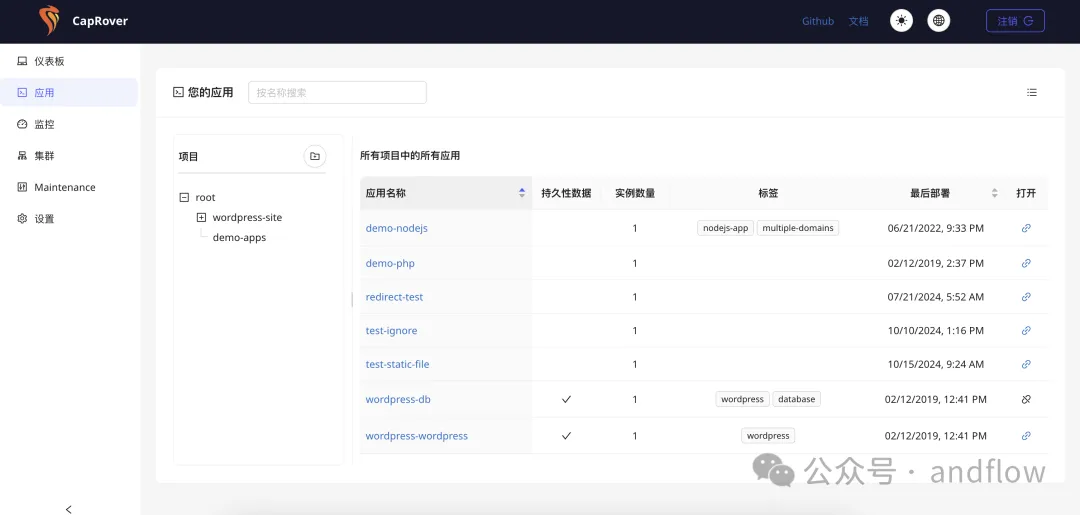The width and height of the screenshot is (1080, 515).
Task: Click the new project folder icon
Action: coord(315,156)
